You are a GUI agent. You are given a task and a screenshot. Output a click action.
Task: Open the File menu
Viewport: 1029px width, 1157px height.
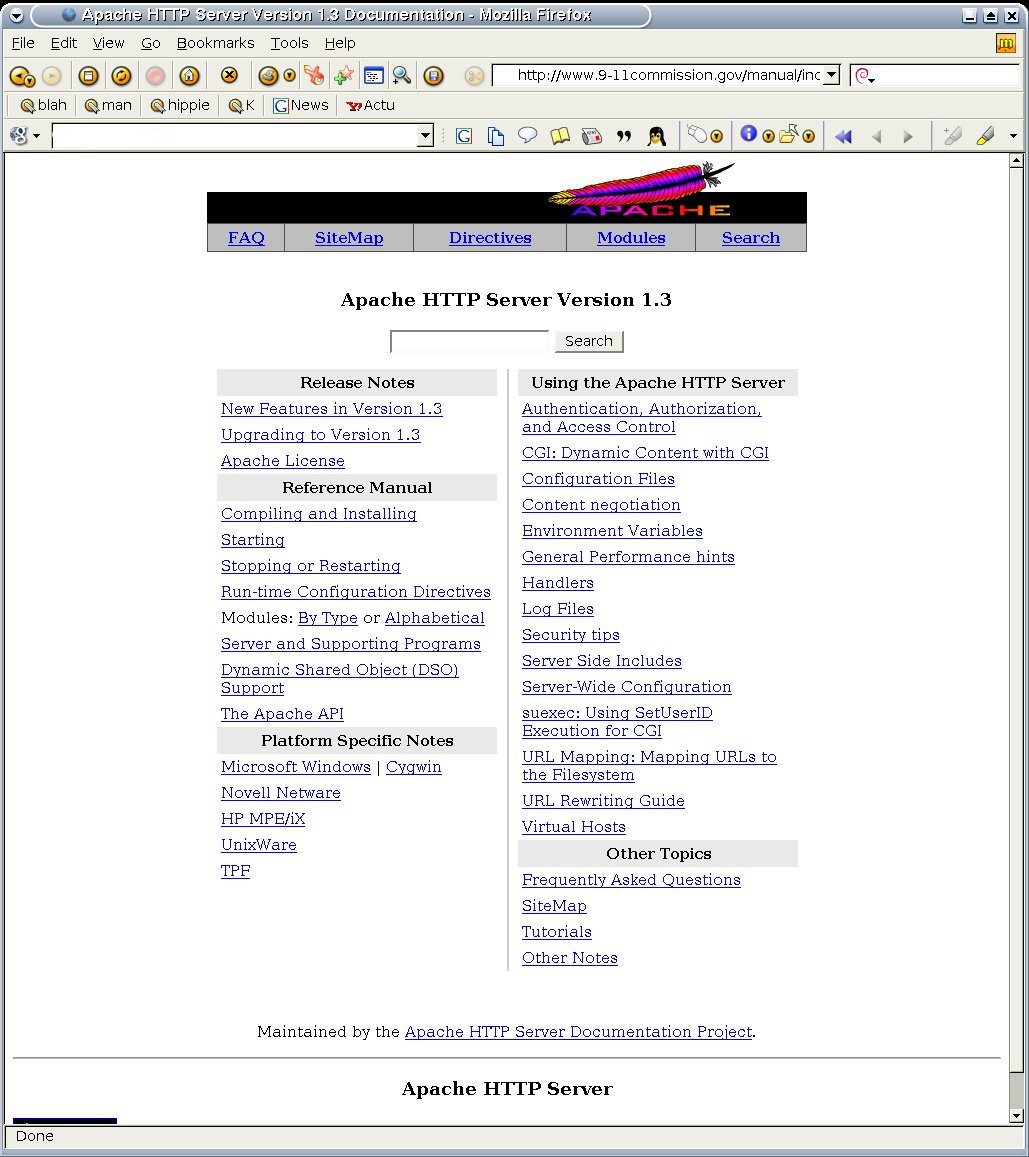click(23, 44)
